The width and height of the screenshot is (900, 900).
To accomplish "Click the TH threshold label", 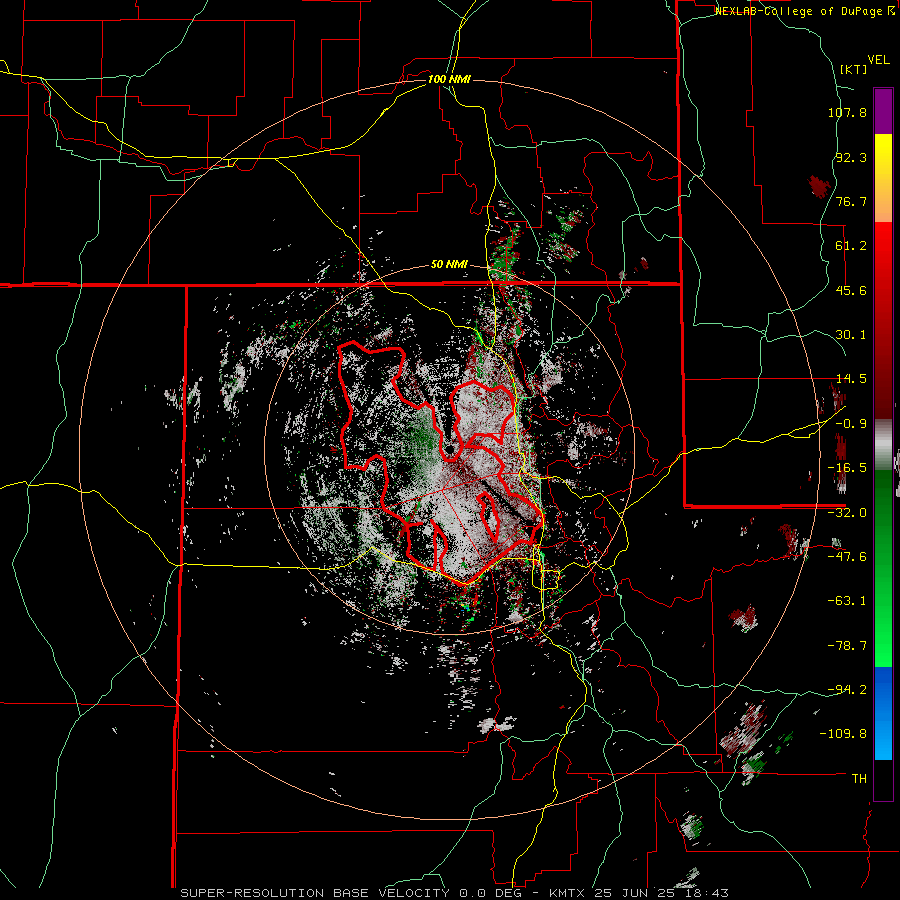I will (x=859, y=778).
